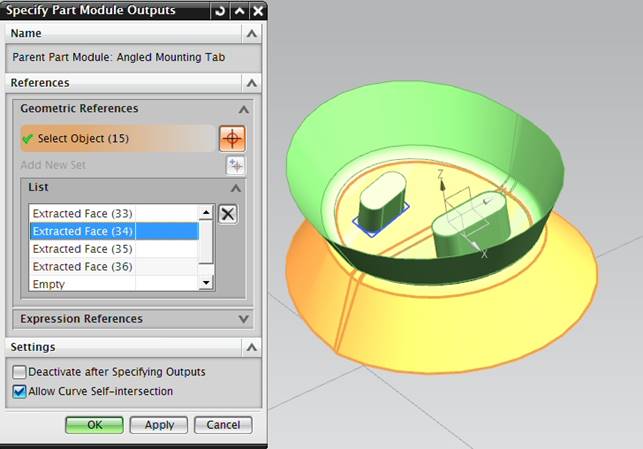Click the list scrollbar up arrow
The width and height of the screenshot is (643, 449).
pyautogui.click(x=206, y=212)
